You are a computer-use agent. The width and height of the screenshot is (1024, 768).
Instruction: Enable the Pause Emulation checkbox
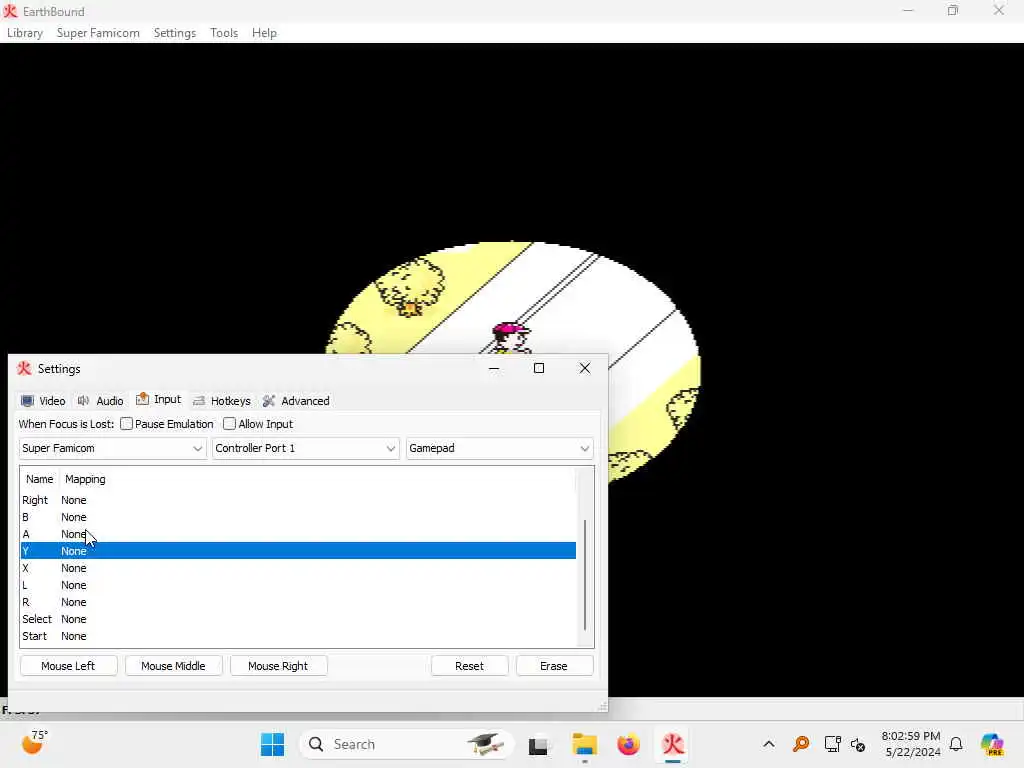(127, 424)
